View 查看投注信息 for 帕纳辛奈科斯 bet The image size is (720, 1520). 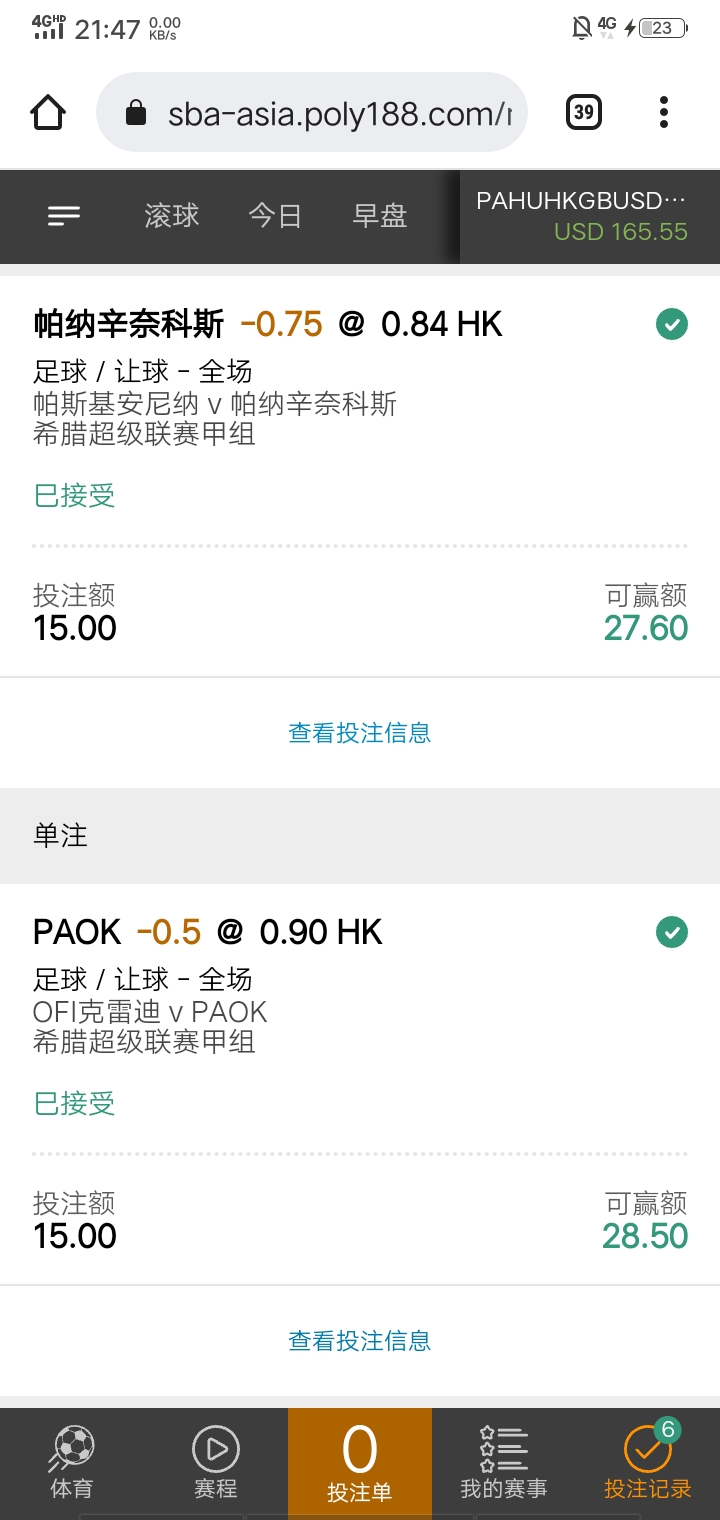[360, 733]
